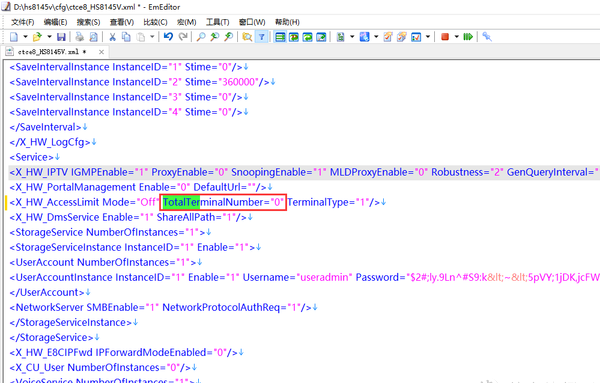This screenshot has height=383, width=600.
Task: Toggle the Filter funnel button
Action: tap(261, 37)
